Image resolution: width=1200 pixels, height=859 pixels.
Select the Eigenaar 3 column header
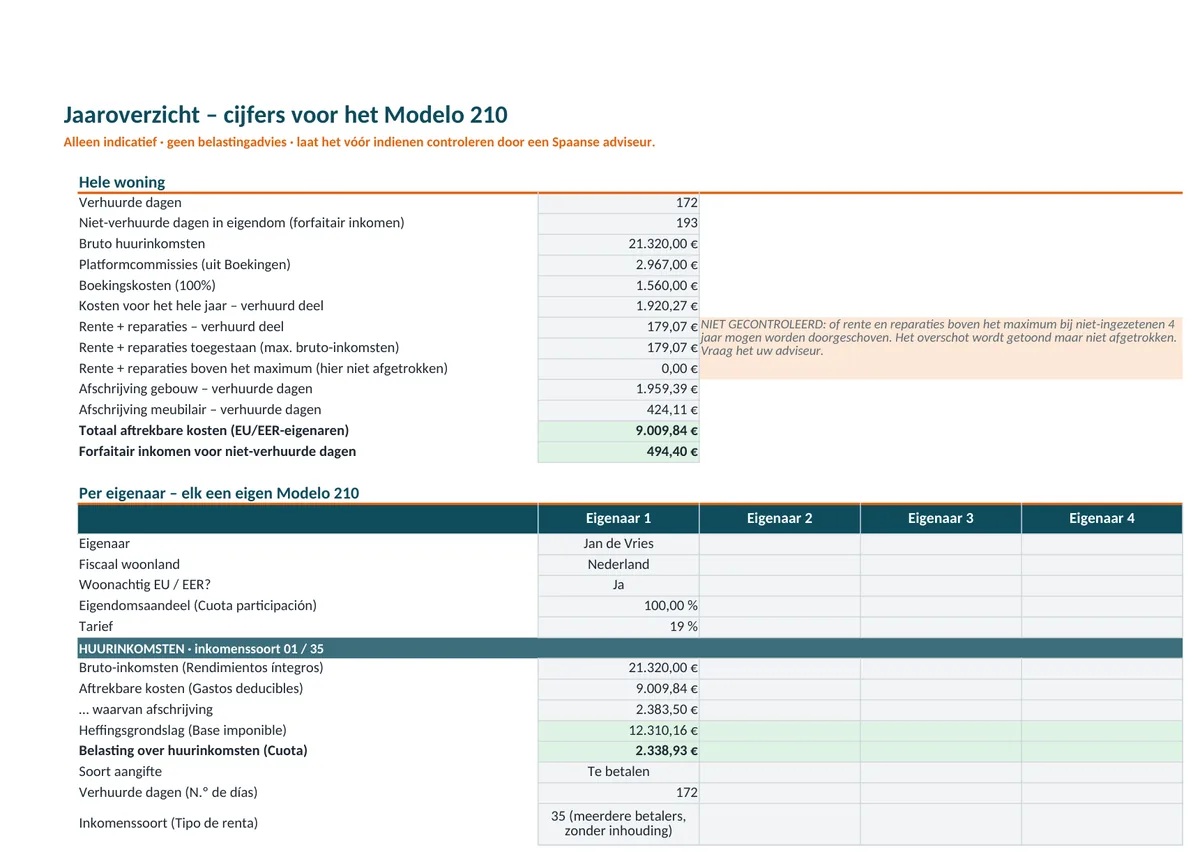[x=941, y=518]
